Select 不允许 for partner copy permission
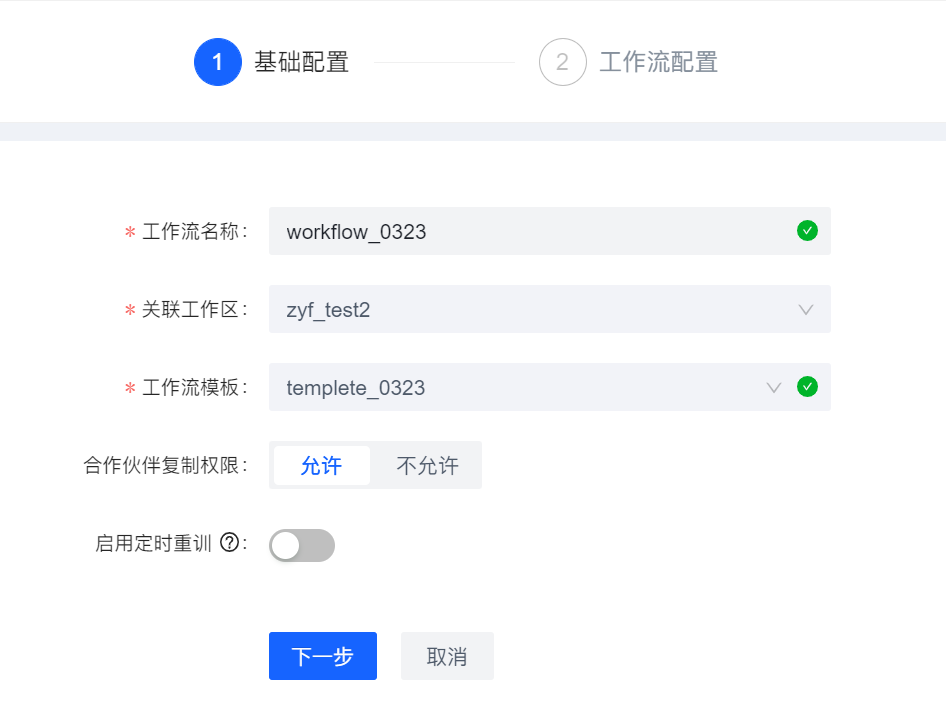This screenshot has height=724, width=946. coord(427,465)
